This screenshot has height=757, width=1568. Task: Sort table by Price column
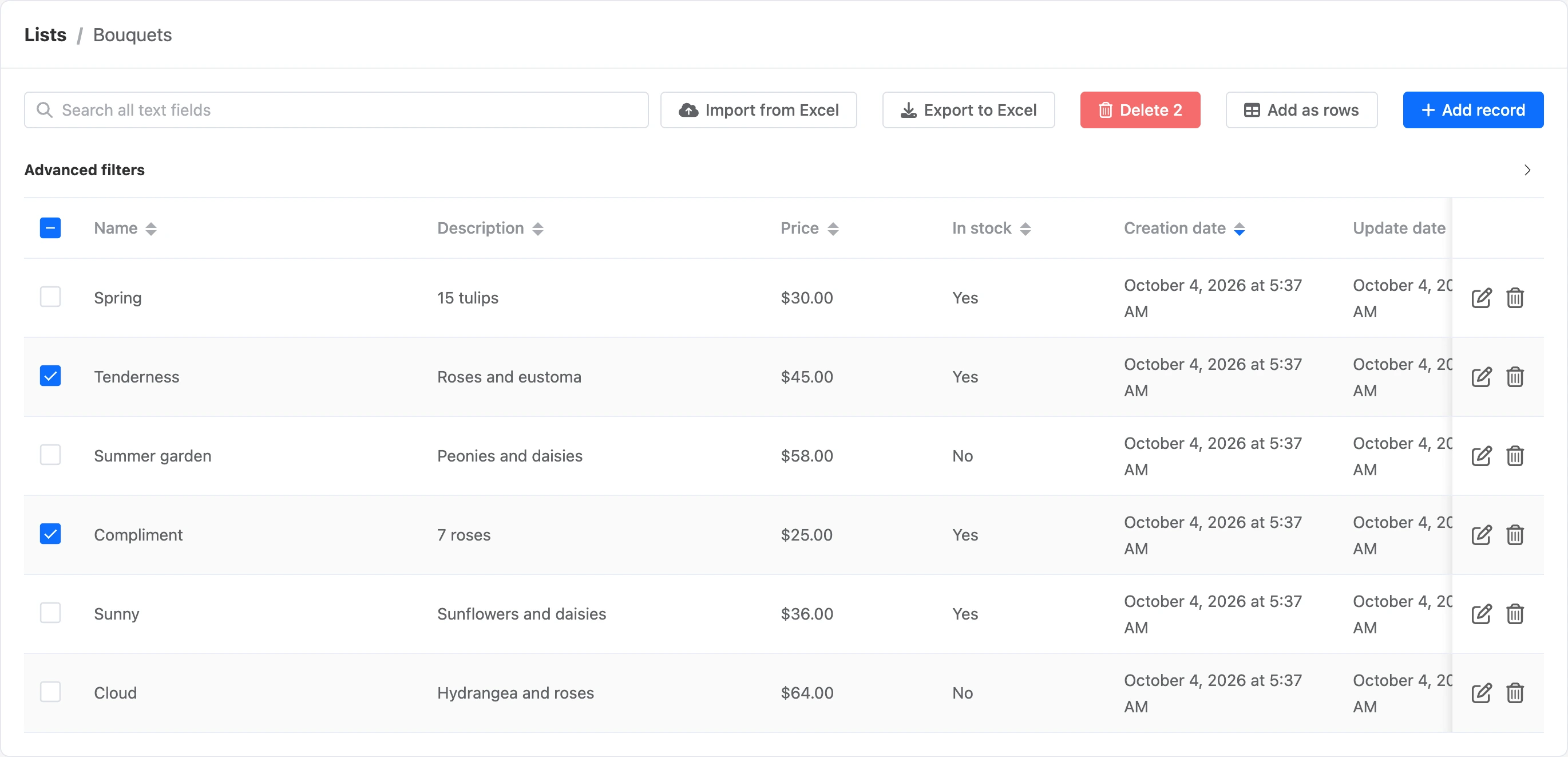pos(833,228)
